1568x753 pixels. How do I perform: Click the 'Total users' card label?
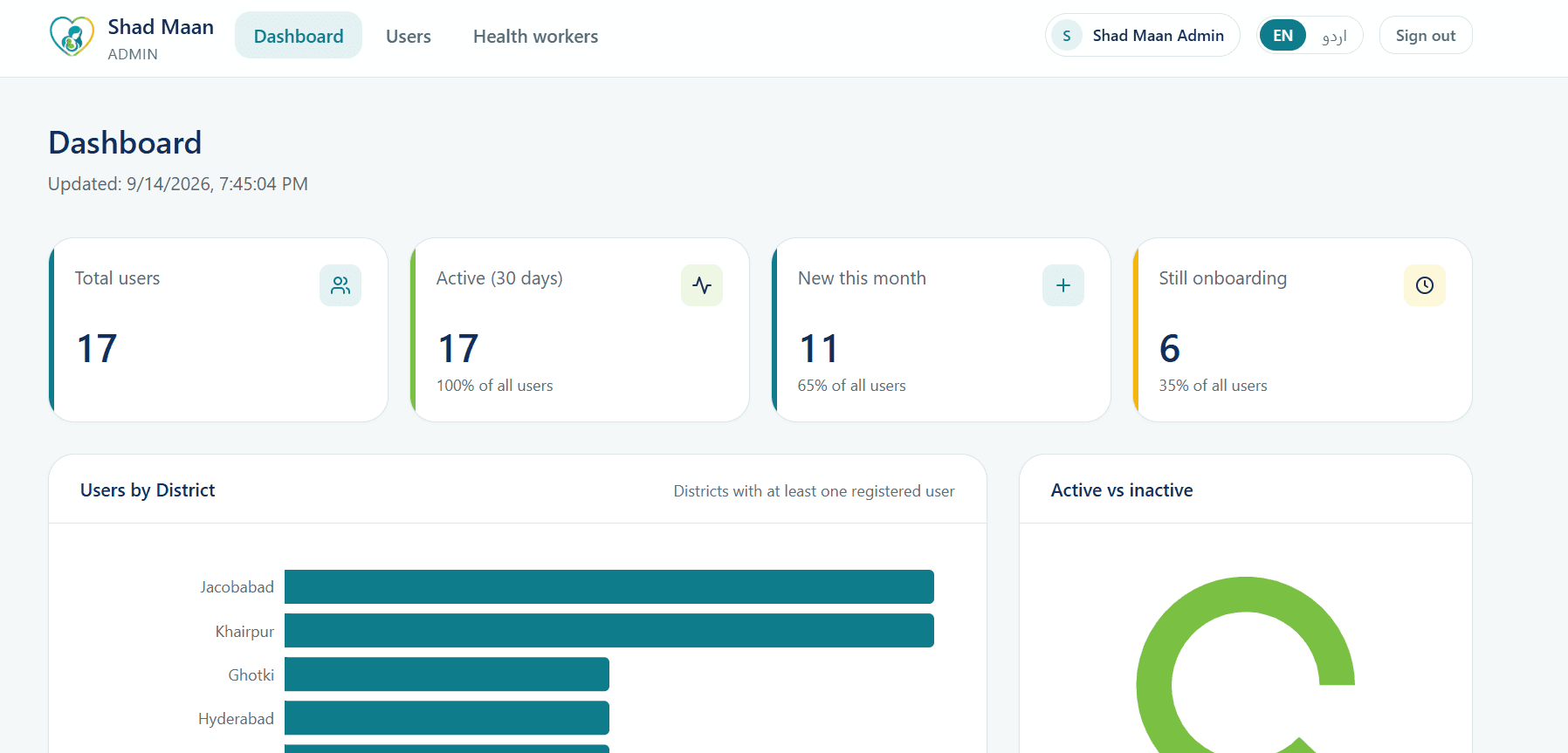point(118,278)
